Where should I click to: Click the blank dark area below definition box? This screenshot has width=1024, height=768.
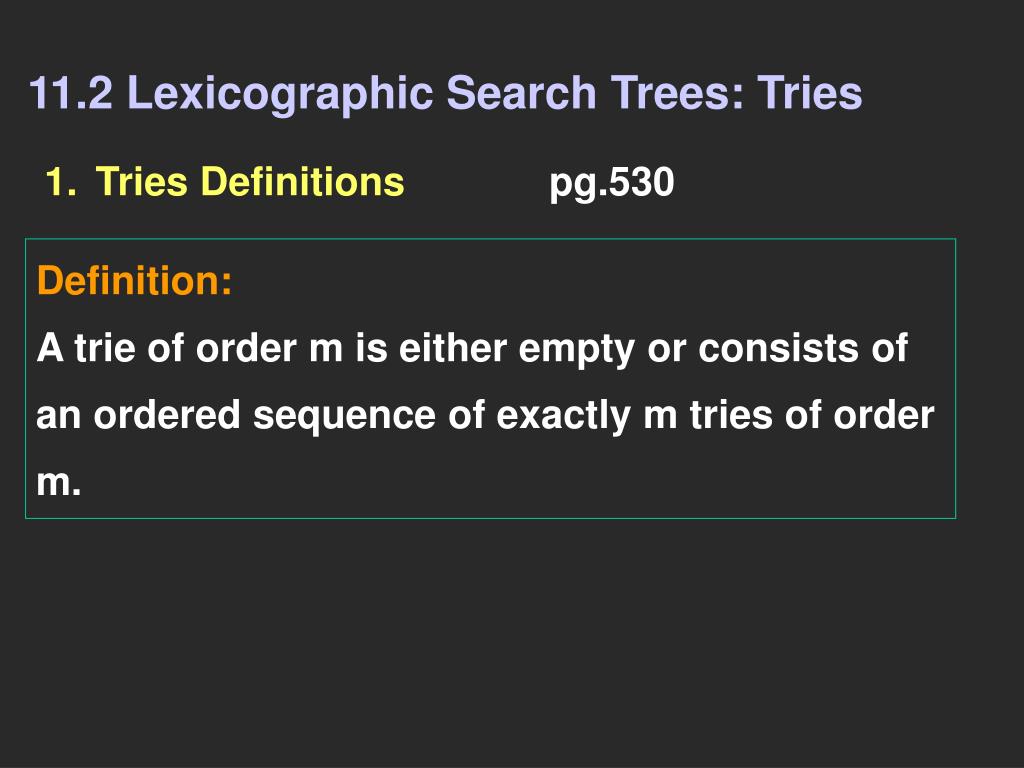tap(512, 643)
